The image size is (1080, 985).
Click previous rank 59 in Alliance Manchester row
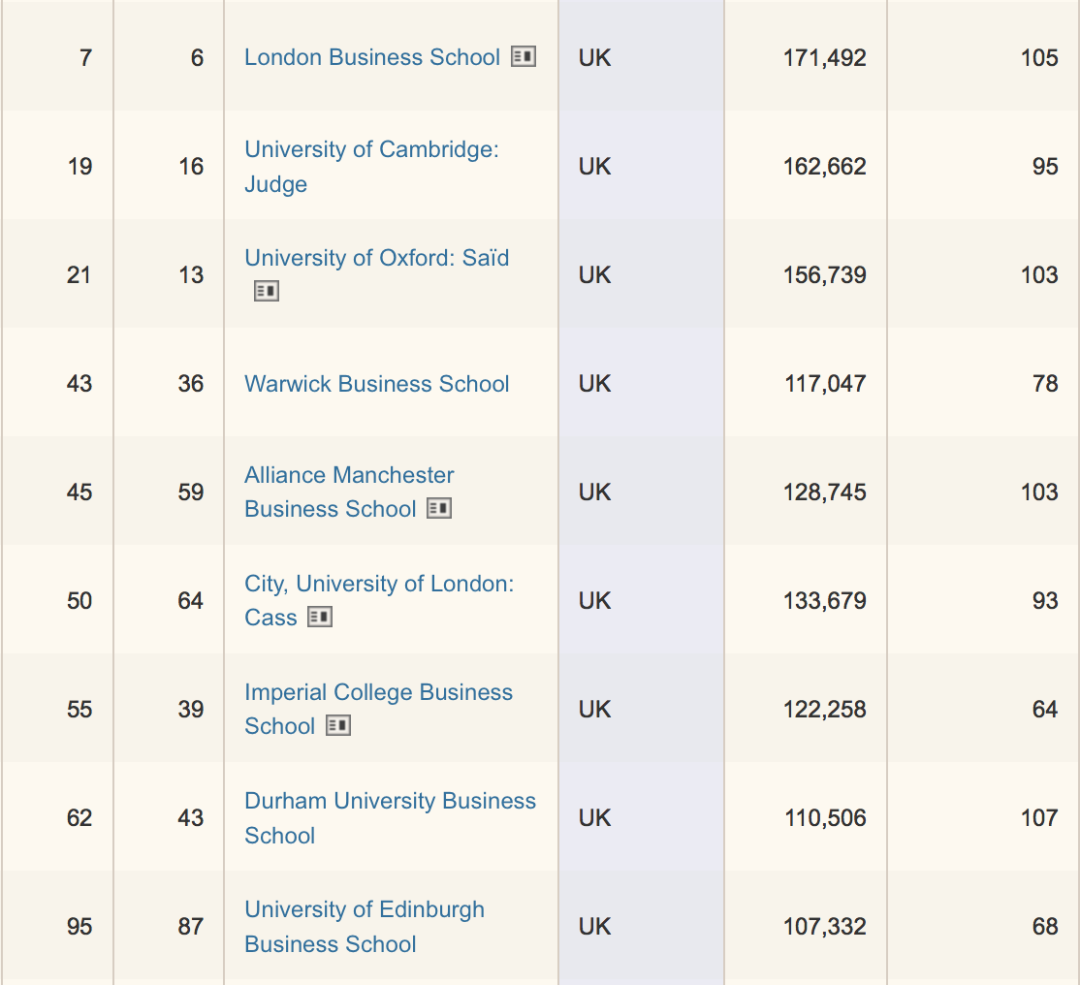click(191, 492)
